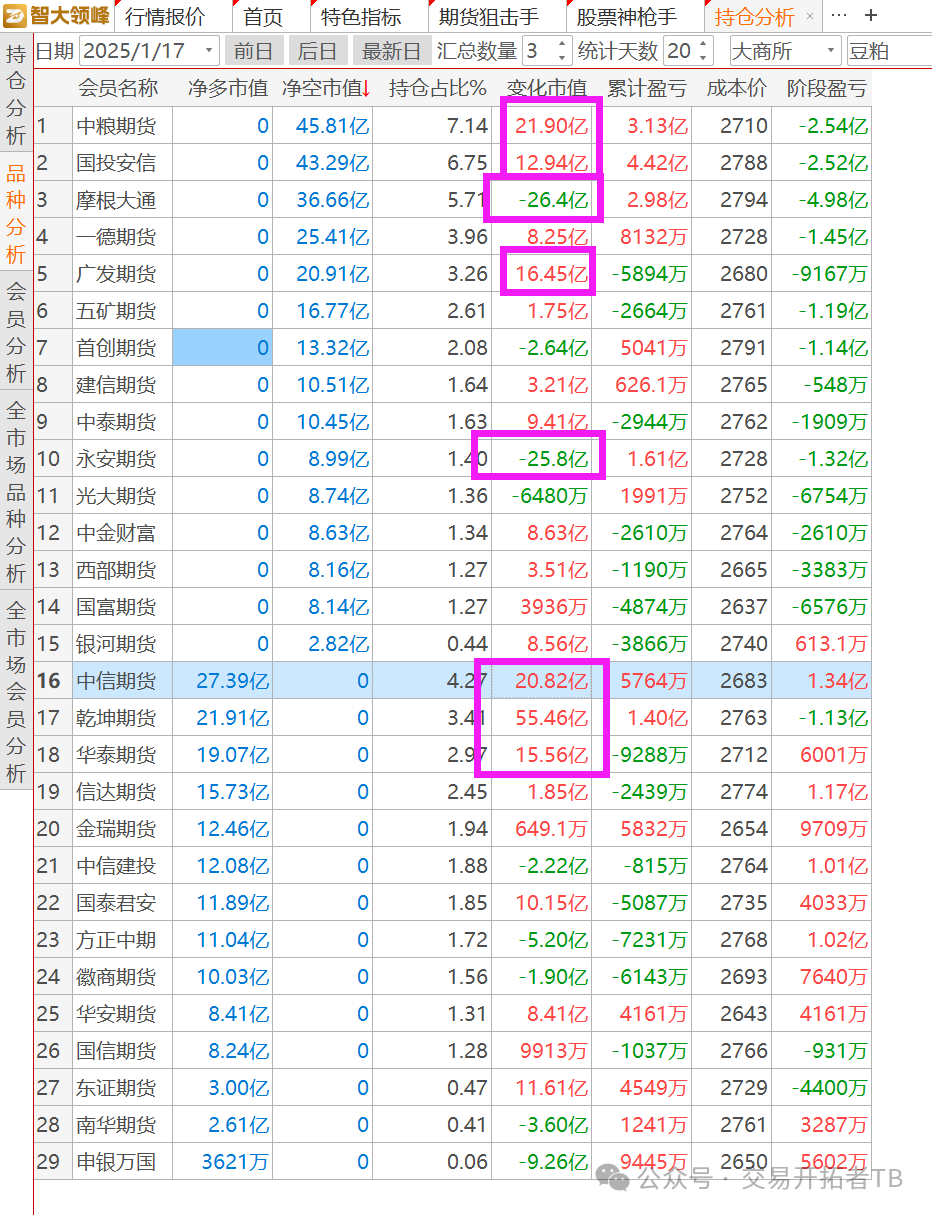Click 27.39亿 net long value
This screenshot has width=932, height=1215.
point(232,681)
